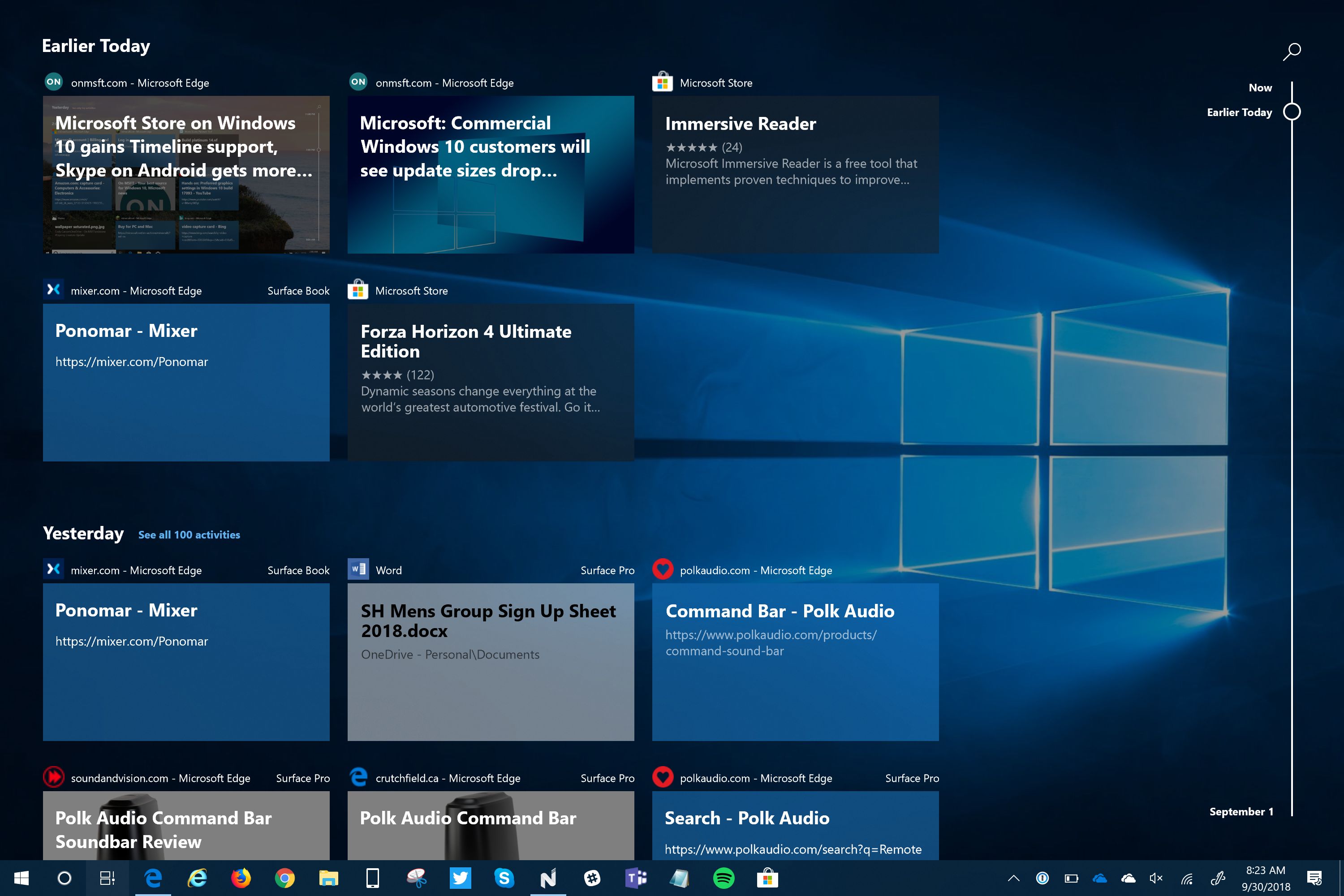
Task: Open Slack from the taskbar
Action: click(x=592, y=878)
